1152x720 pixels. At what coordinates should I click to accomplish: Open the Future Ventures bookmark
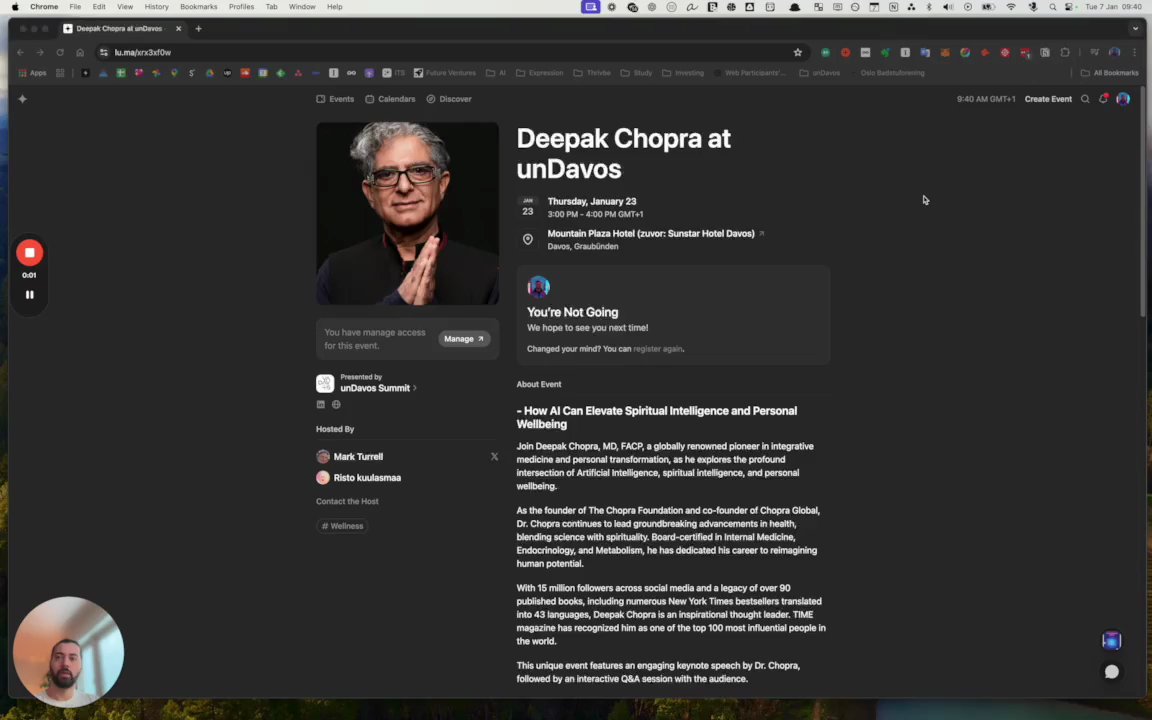pyautogui.click(x=444, y=73)
